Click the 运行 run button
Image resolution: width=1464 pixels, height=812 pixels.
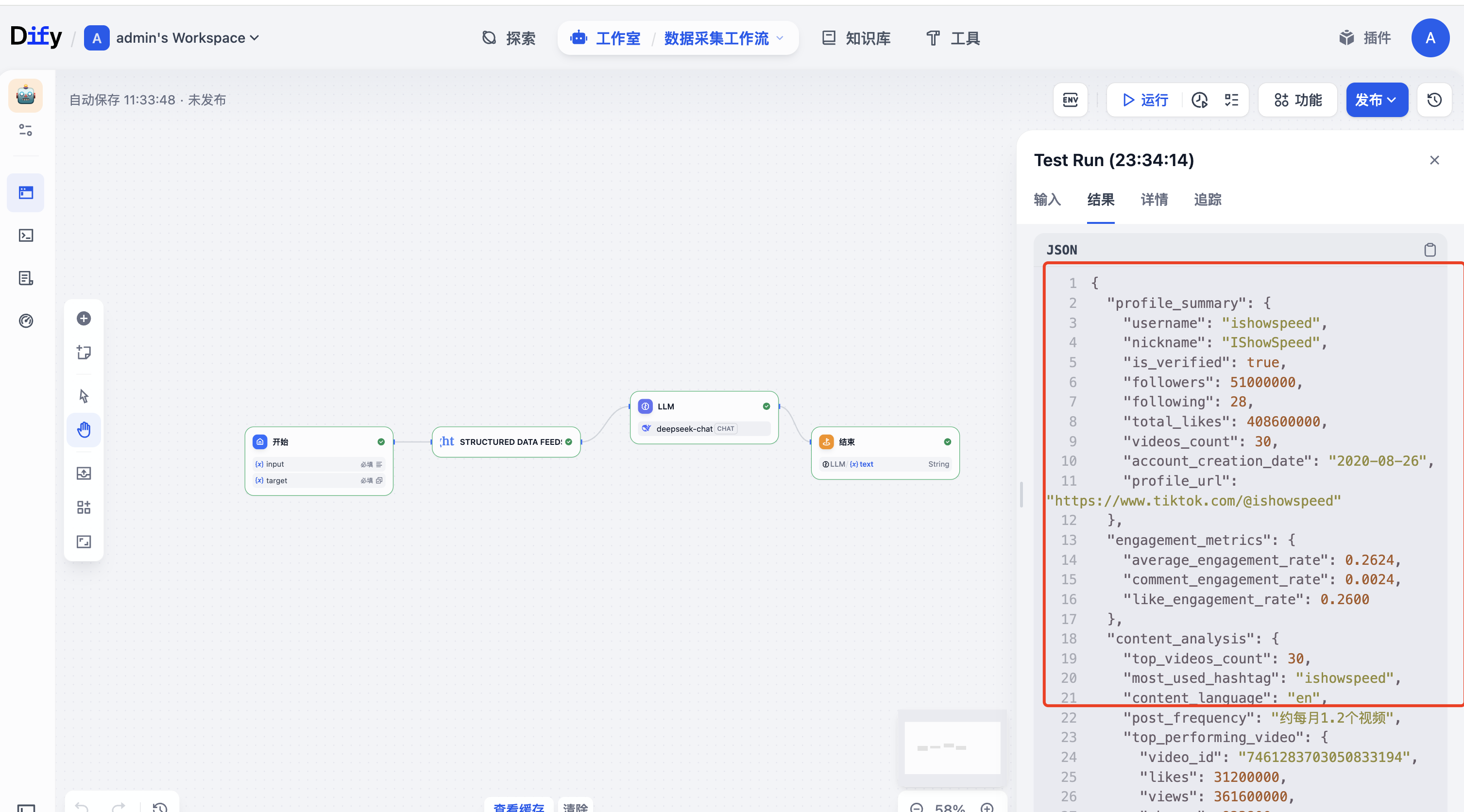(x=1146, y=100)
